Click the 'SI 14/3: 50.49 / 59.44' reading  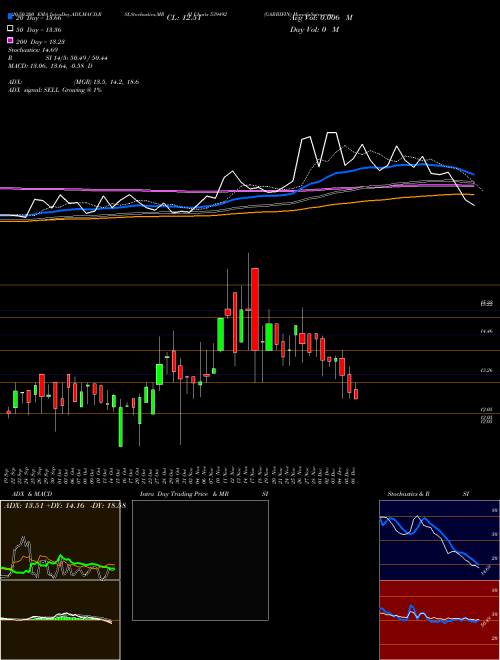pos(76,58)
